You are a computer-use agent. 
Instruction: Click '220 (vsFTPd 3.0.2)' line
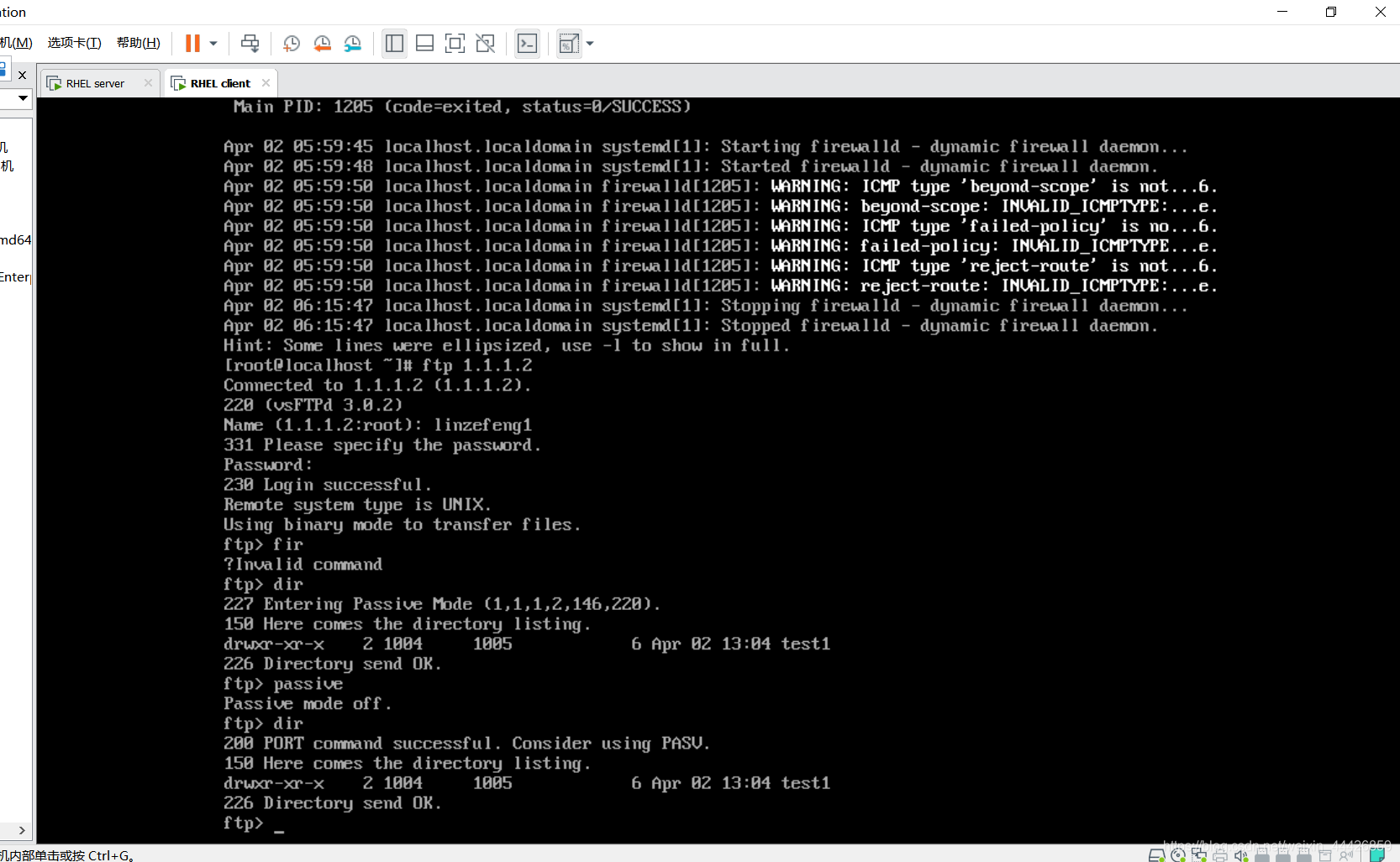click(313, 405)
